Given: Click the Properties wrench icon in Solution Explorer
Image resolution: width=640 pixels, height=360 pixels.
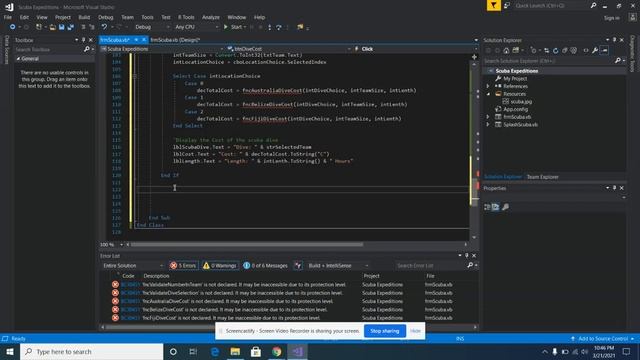Looking at the screenshot, I should 595,51.
